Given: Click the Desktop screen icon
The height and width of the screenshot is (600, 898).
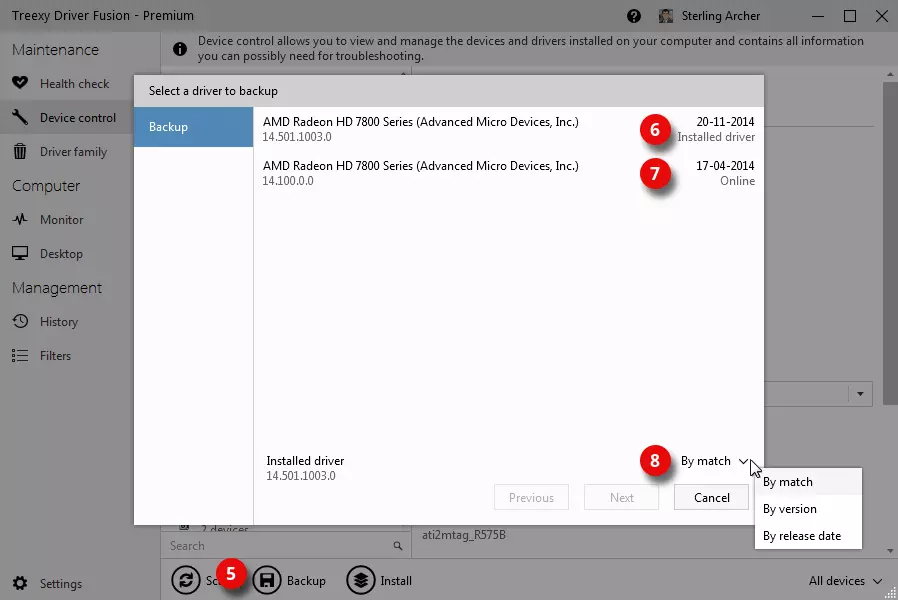Looking at the screenshot, I should (x=20, y=253).
